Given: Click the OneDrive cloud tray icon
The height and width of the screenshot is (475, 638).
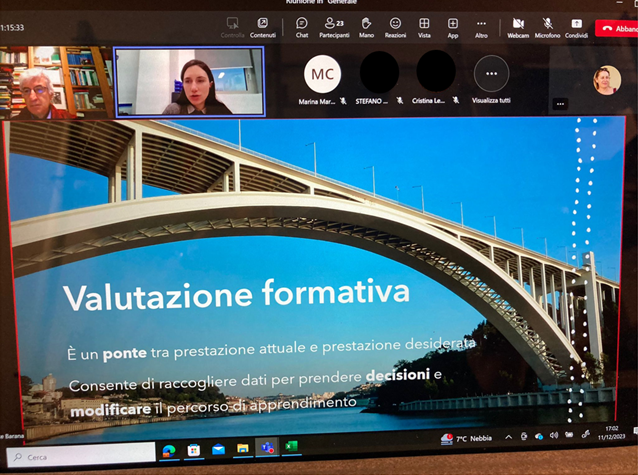Looking at the screenshot, I should (x=539, y=436).
